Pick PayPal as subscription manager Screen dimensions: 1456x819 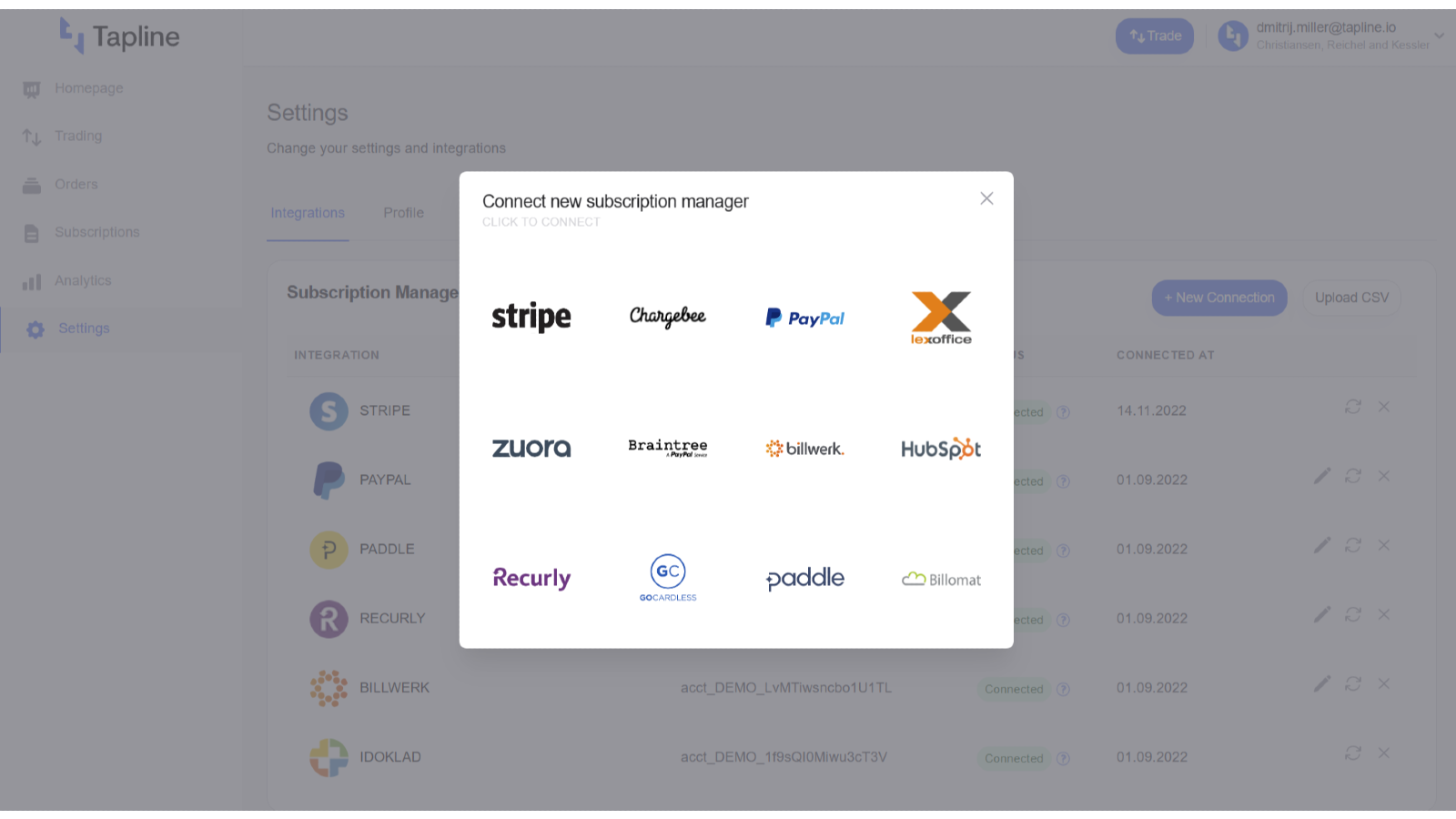[804, 318]
